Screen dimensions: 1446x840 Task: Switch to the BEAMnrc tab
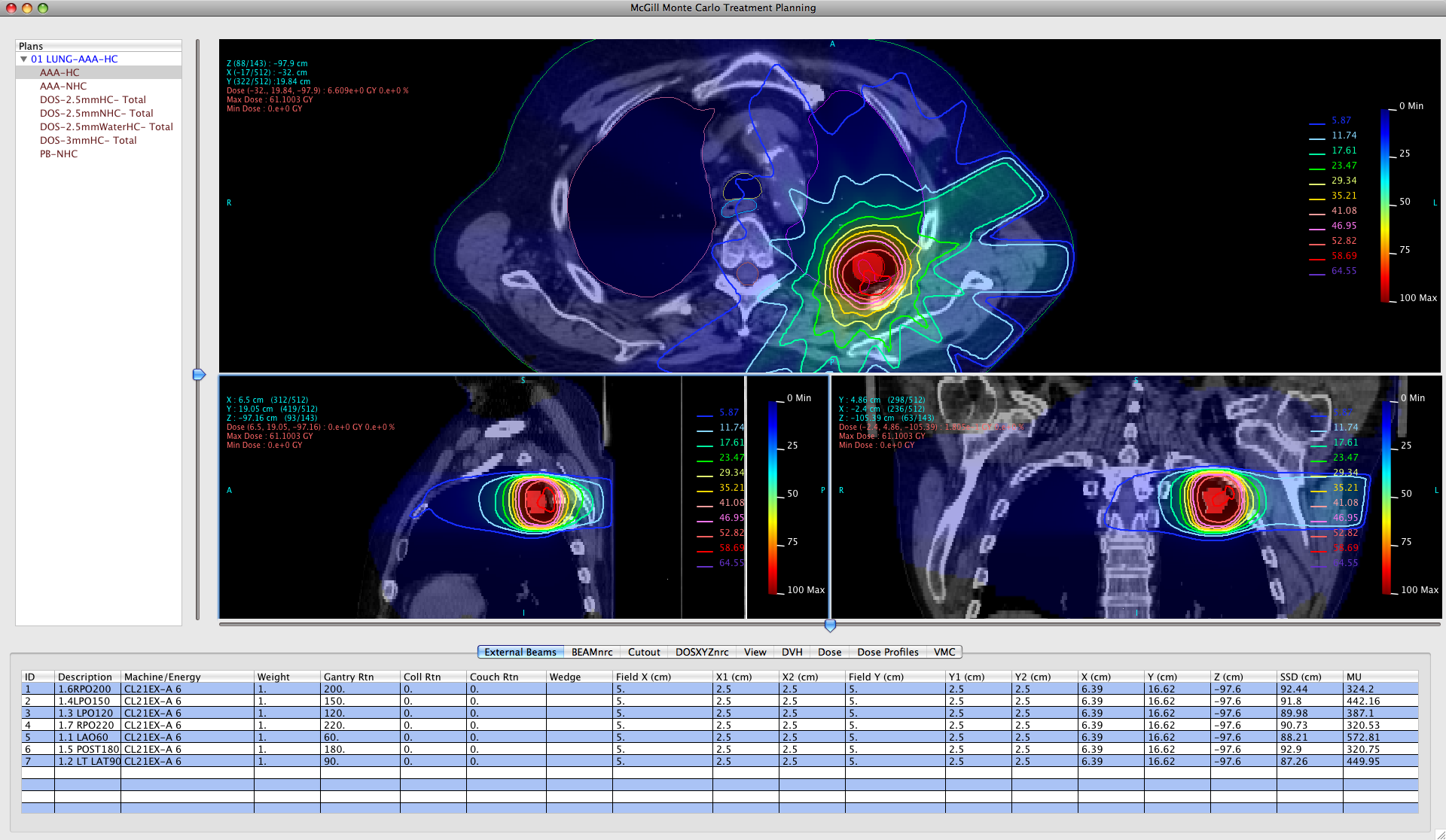click(x=592, y=652)
